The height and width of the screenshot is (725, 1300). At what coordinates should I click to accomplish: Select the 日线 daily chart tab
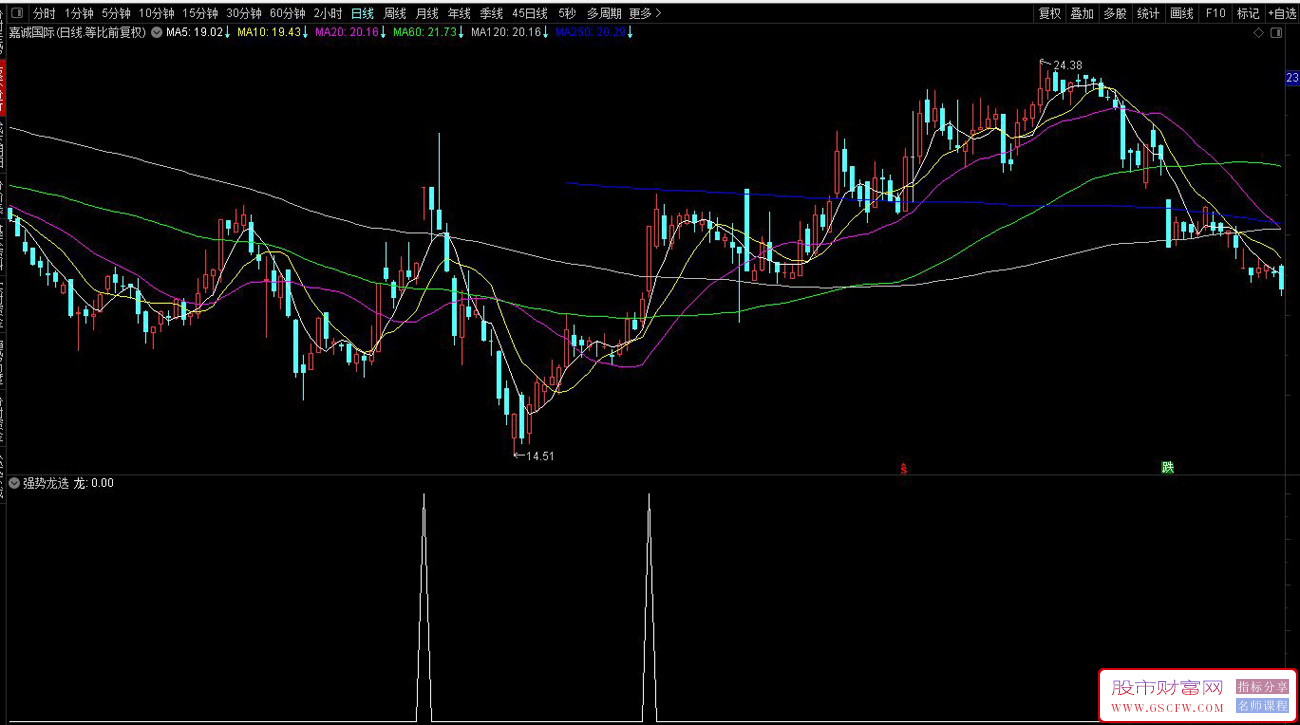pos(362,14)
